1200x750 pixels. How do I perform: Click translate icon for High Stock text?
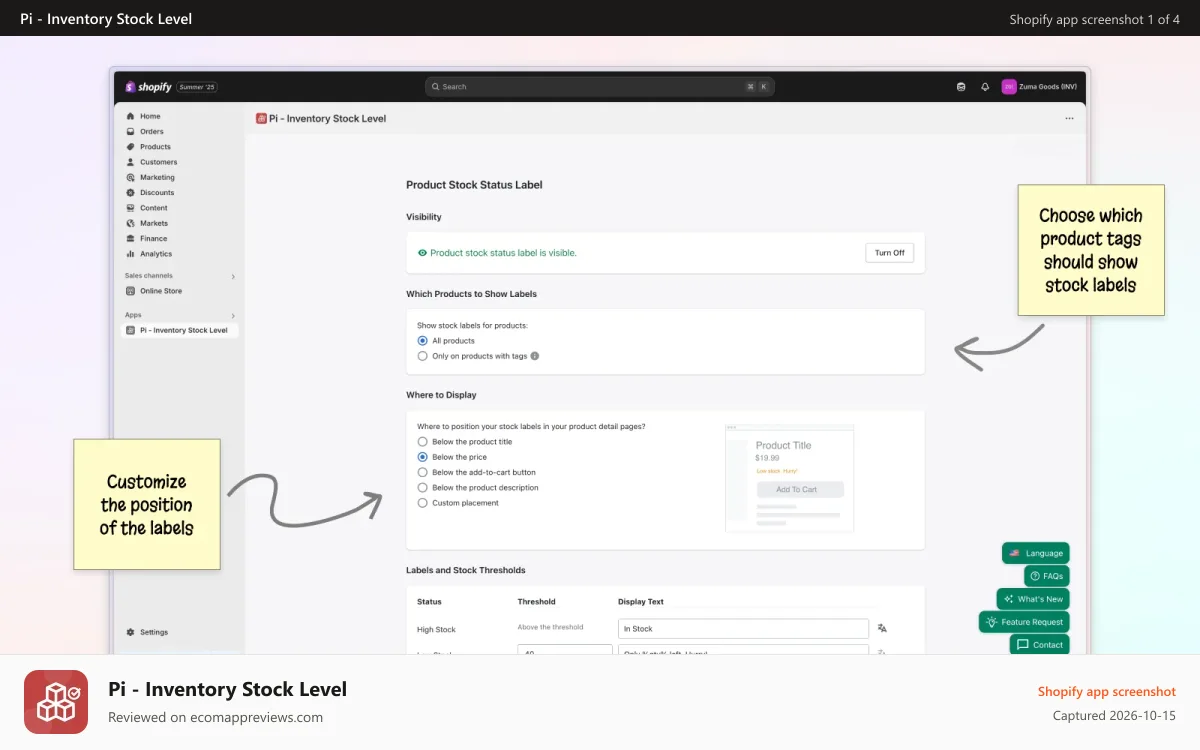tap(882, 628)
